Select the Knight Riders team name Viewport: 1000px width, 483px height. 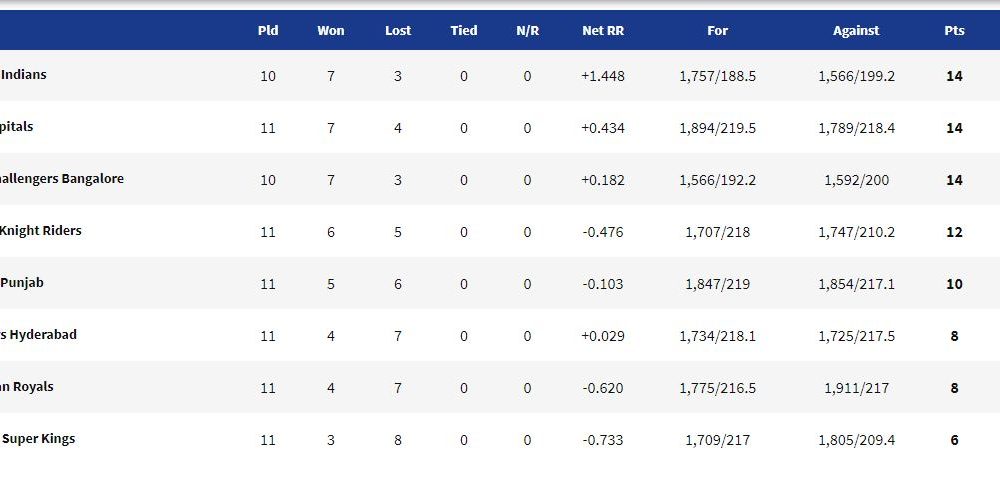coord(41,230)
